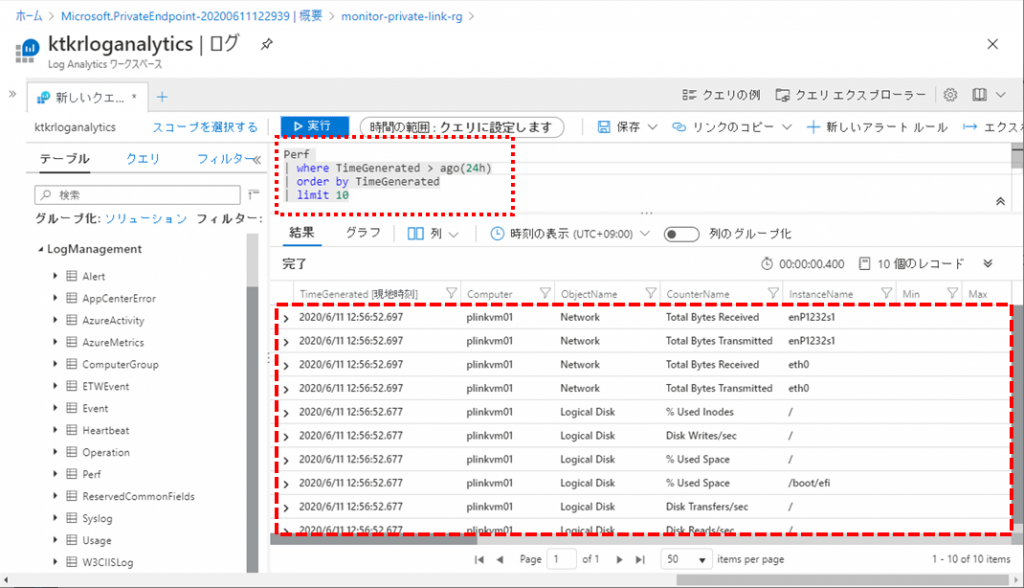Expand the results details double chevron
This screenshot has width=1024, height=588.
tap(987, 263)
